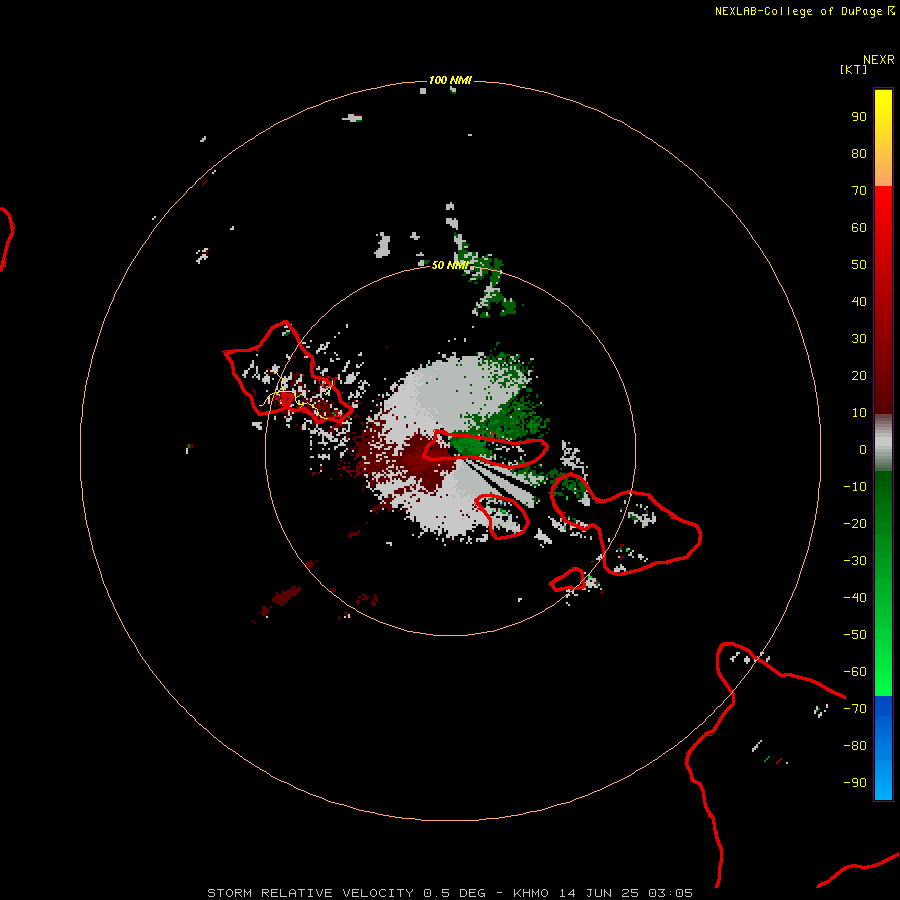900x900 pixels.
Task: Click the -40 value on the velocity scale
Action: tap(855, 598)
